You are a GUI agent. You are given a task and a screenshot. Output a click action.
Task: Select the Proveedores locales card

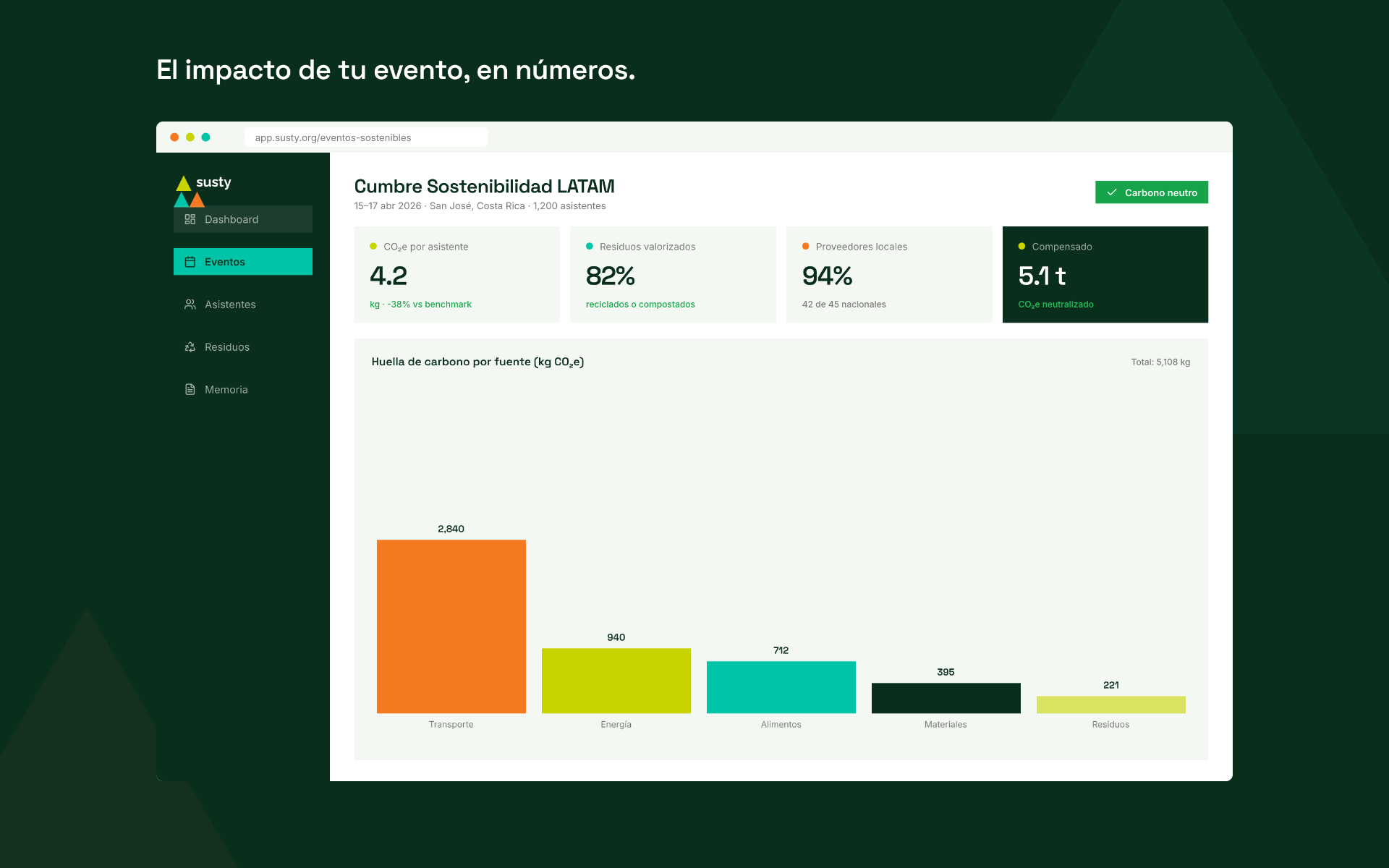(889, 275)
